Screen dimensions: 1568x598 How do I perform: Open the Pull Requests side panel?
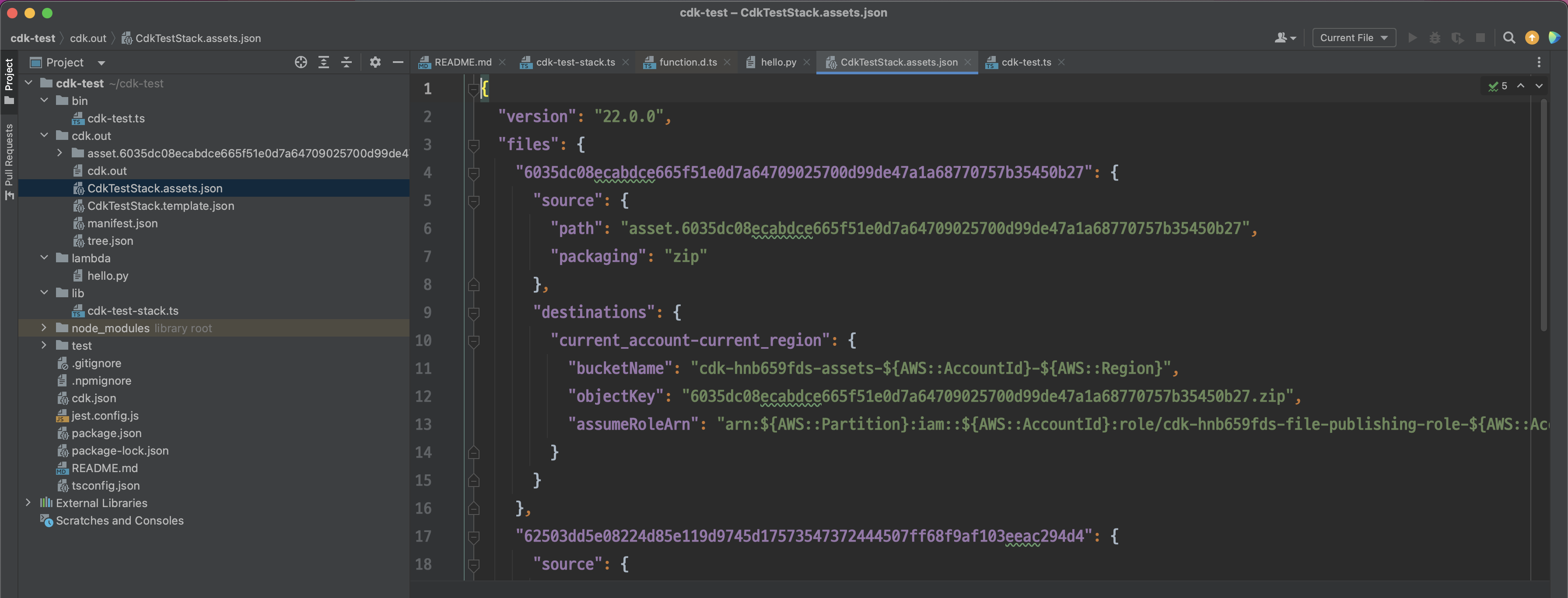(x=9, y=161)
